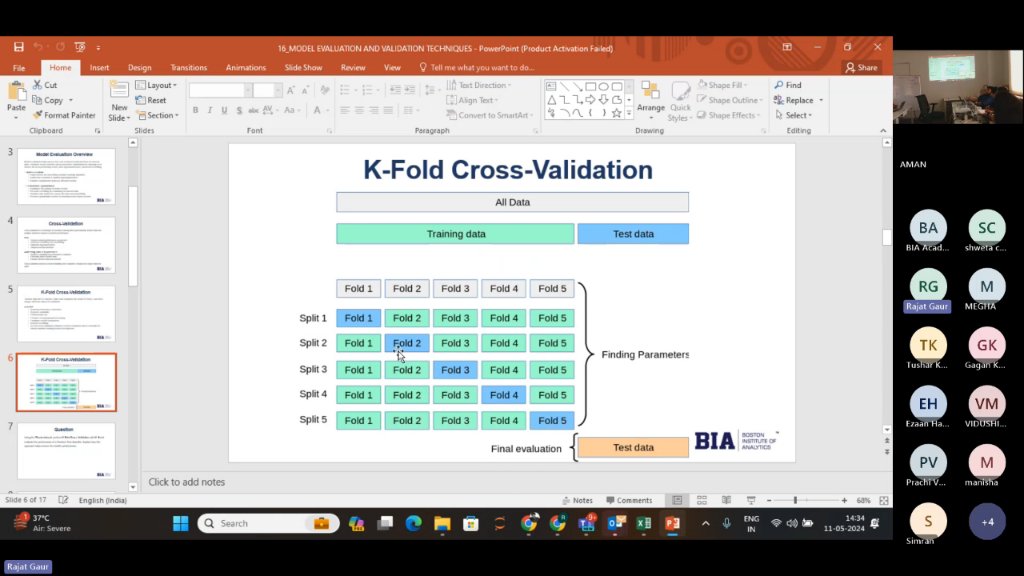Click the Save icon in quick access toolbar
Screen dimensions: 1024x576
click(18, 47)
